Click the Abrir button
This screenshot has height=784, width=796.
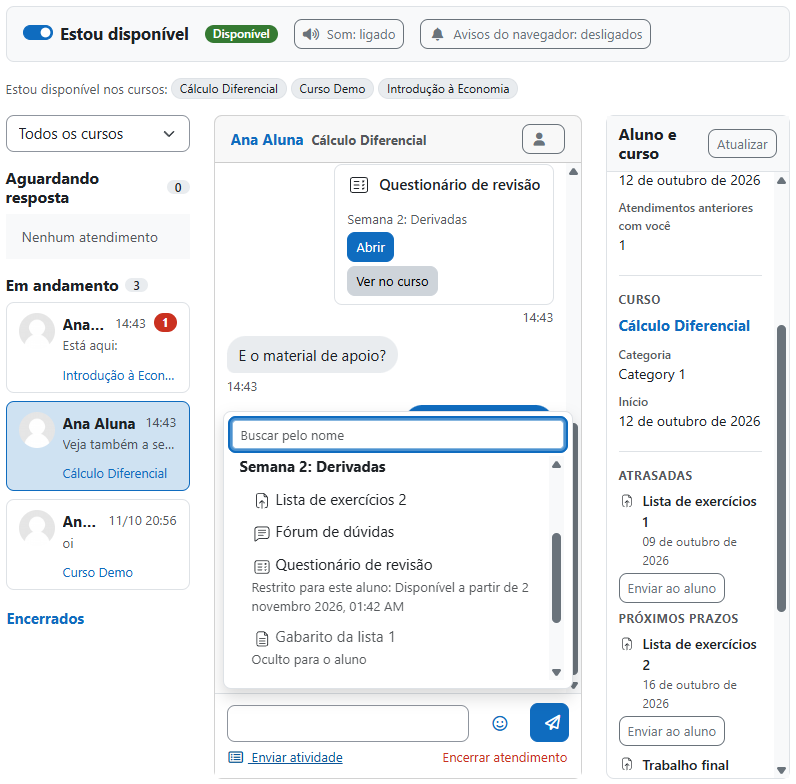pyautogui.click(x=371, y=247)
